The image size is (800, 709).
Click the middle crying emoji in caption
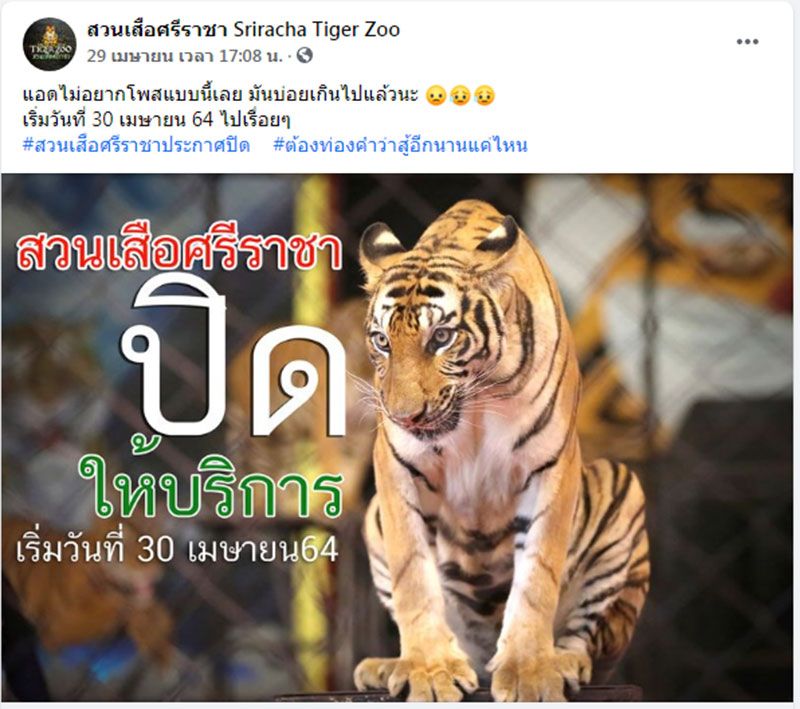460,95
